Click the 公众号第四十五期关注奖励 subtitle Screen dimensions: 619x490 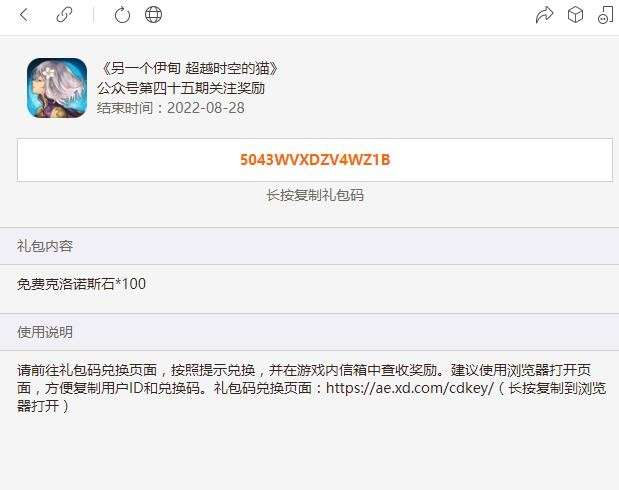181,88
